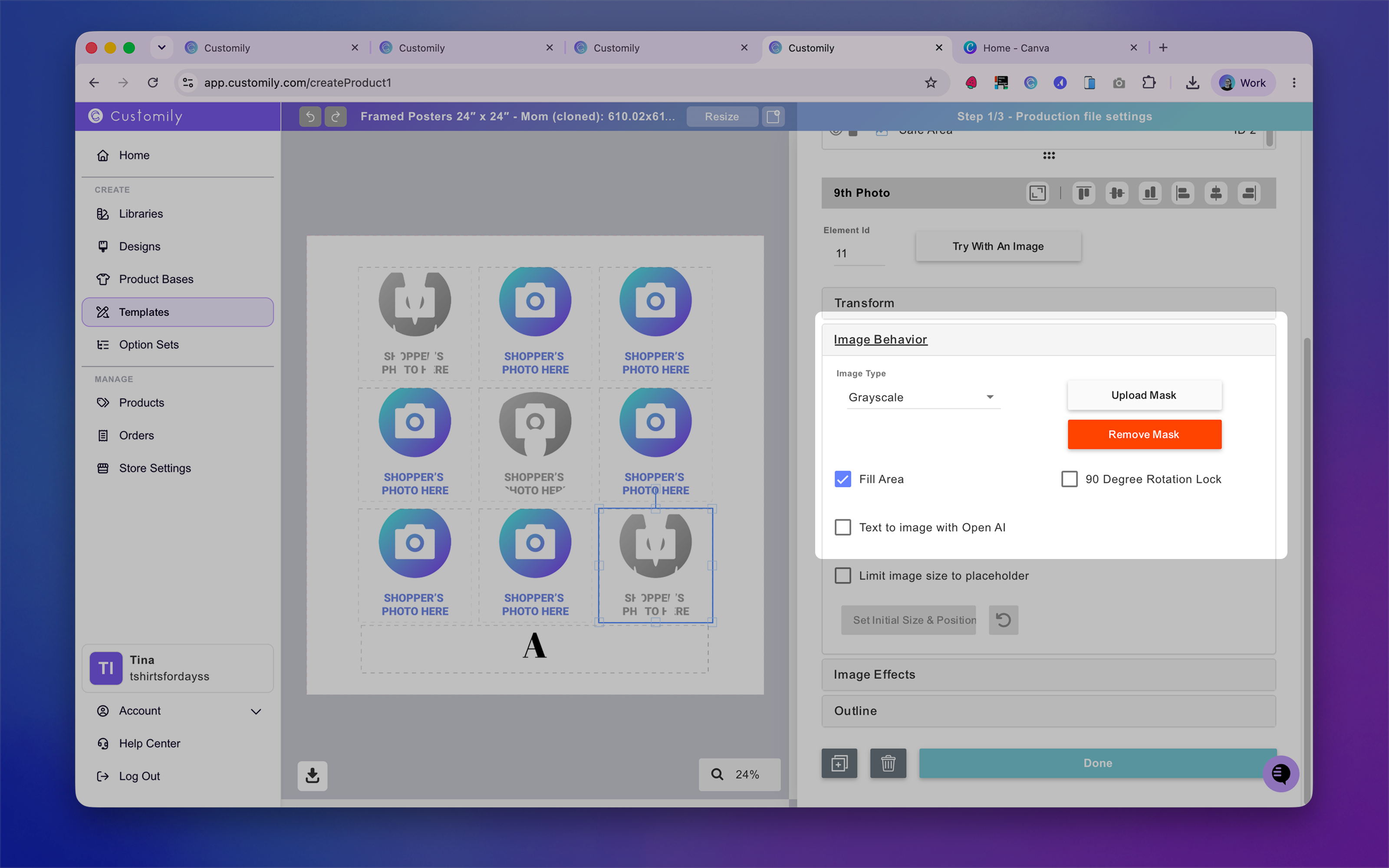
Task: Uncheck the Fill Area checkbox
Action: click(x=843, y=479)
